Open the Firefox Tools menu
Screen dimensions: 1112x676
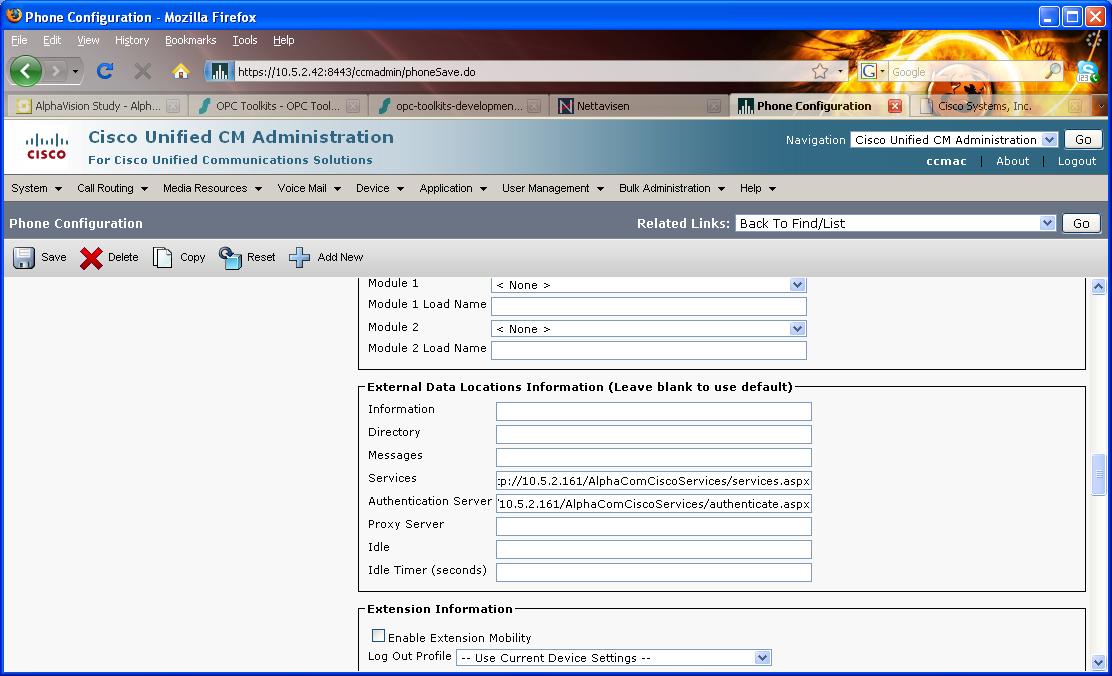click(245, 40)
